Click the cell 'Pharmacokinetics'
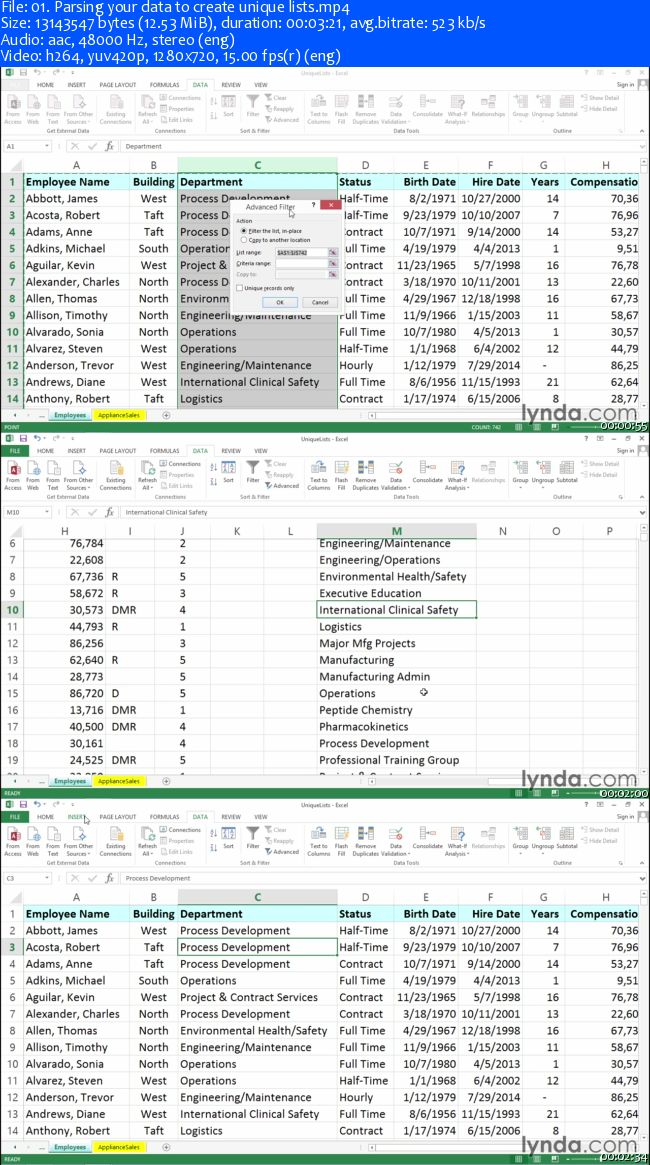 point(397,727)
